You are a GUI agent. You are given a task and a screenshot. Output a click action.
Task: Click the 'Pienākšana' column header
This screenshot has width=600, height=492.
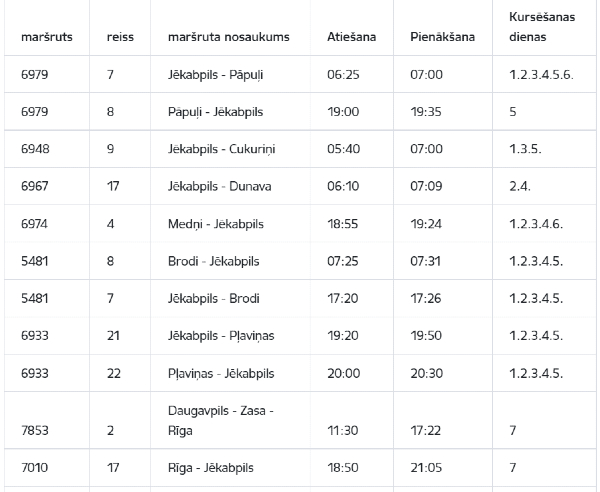(442, 37)
